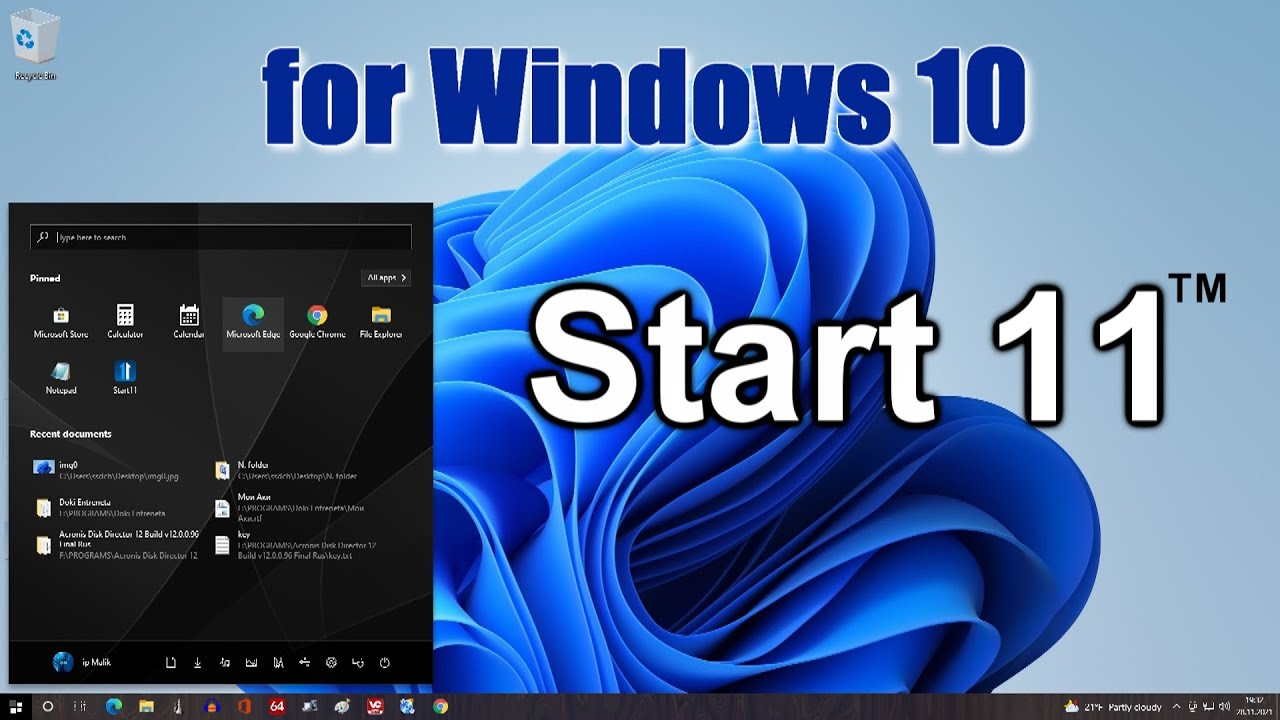Open Start11 pinned app
Screen dimensions: 1280x720
125,378
